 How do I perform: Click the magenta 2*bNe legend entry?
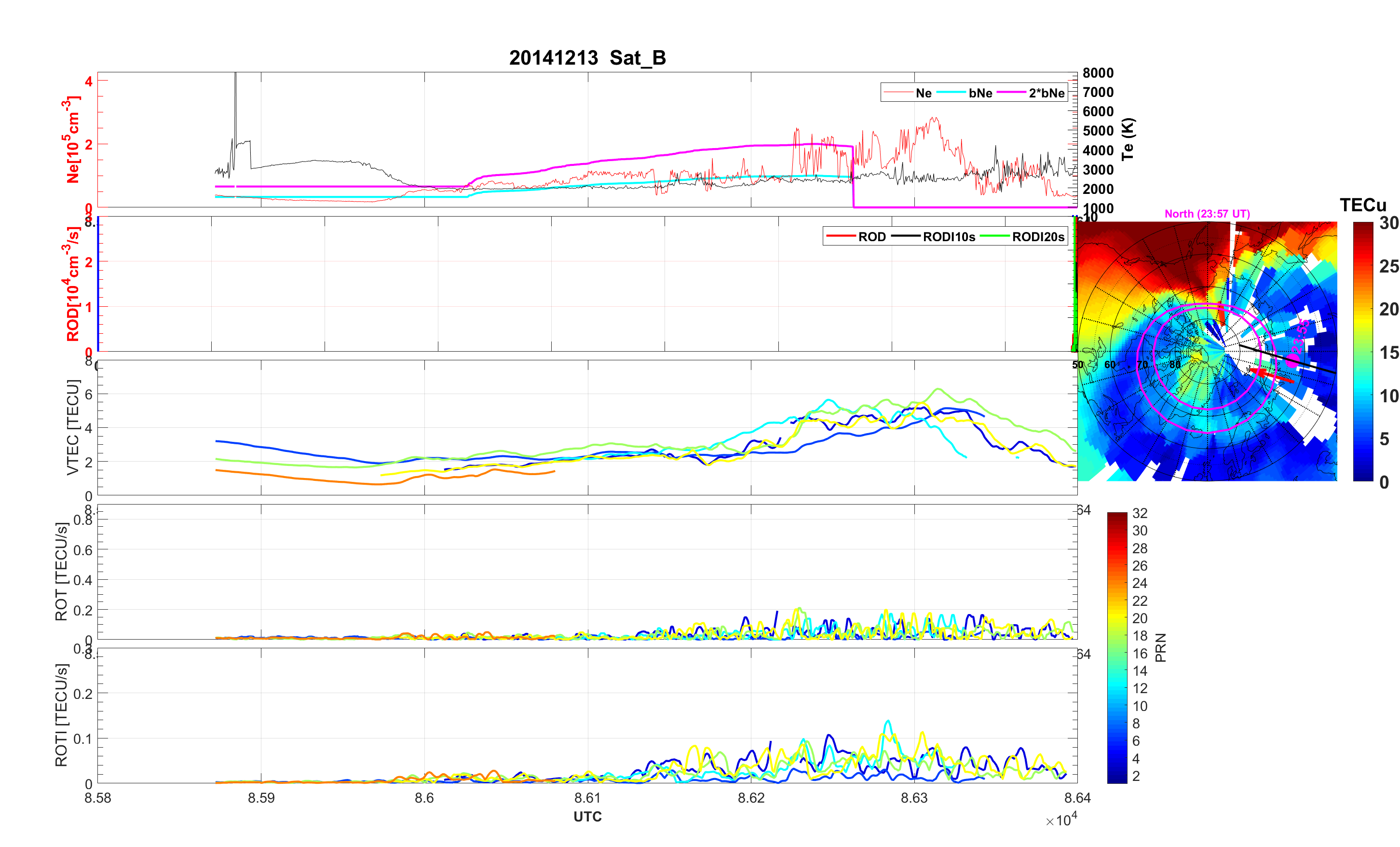pyautogui.click(x=1046, y=93)
